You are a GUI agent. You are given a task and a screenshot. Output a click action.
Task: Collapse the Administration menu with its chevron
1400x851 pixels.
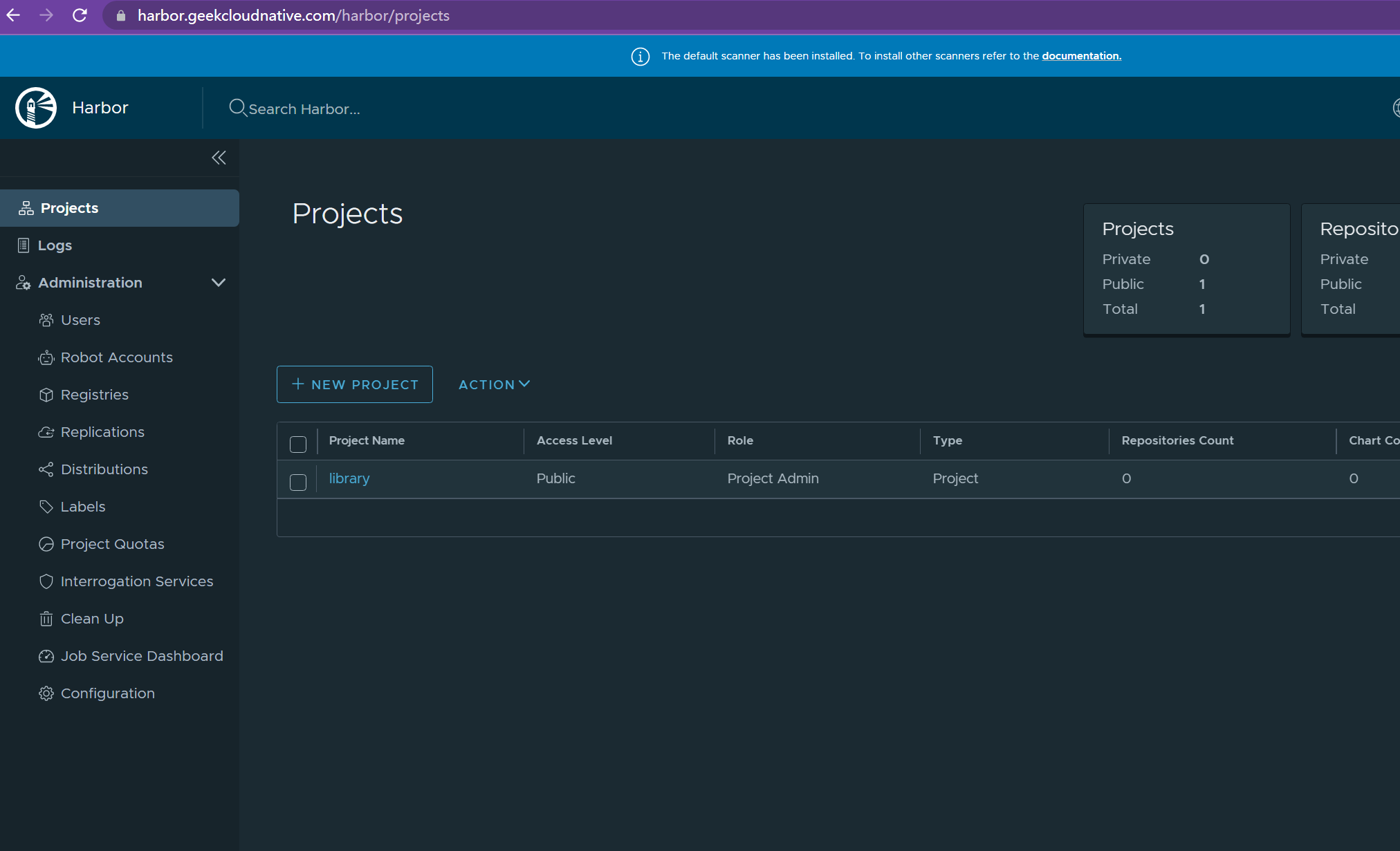(x=219, y=283)
